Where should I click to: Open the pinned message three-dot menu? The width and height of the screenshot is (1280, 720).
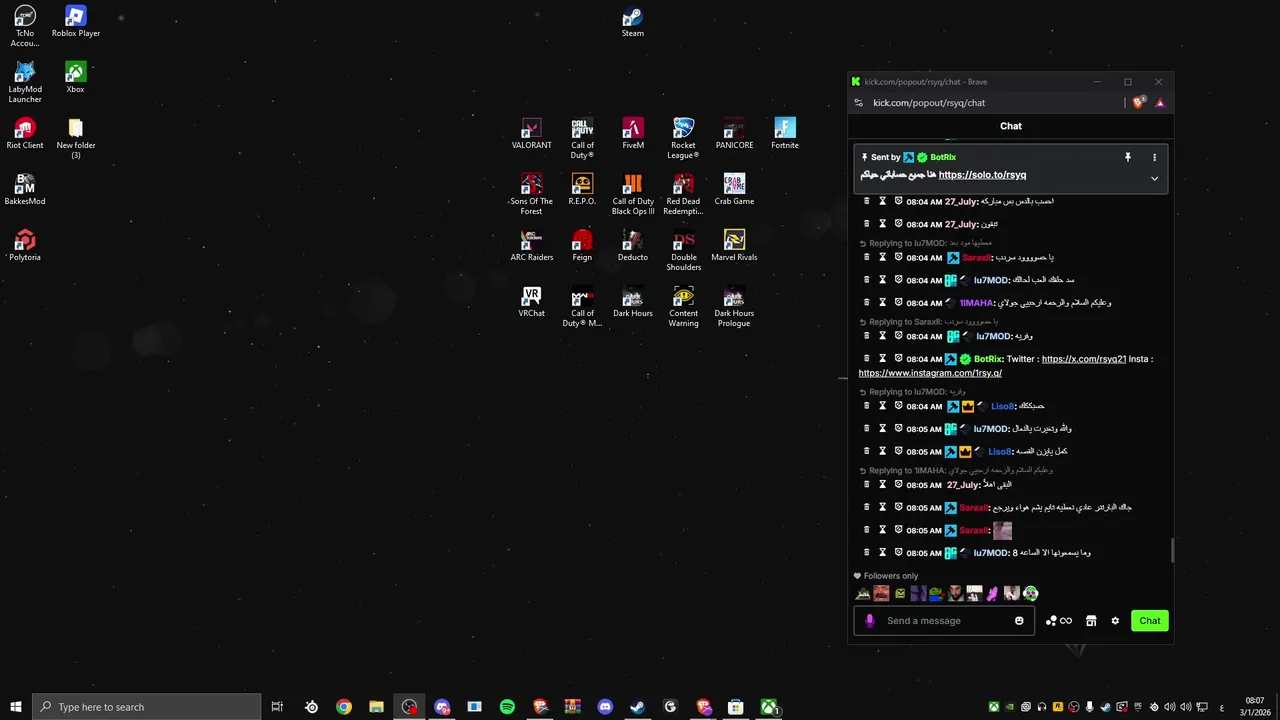(x=1154, y=157)
